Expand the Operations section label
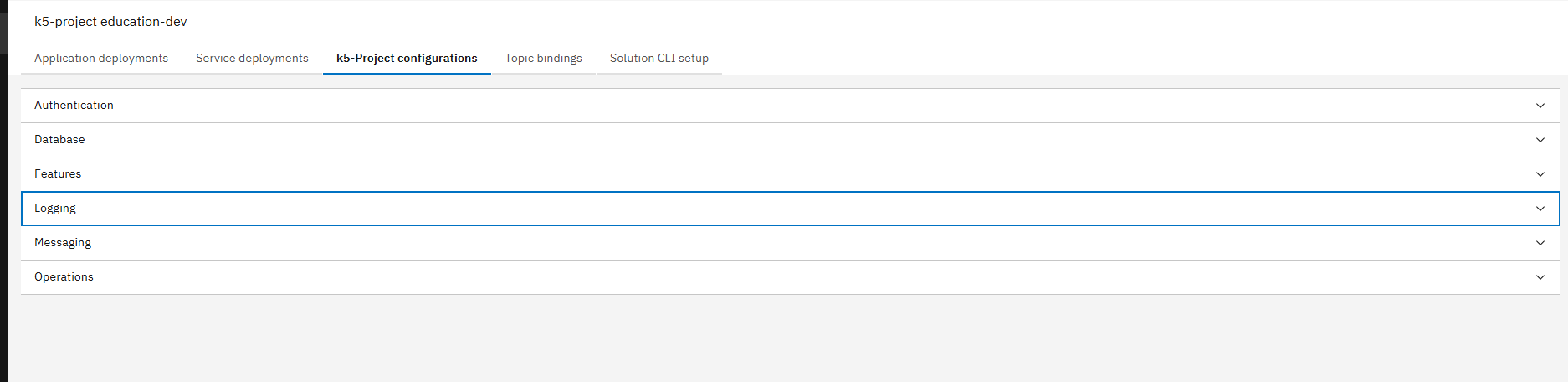The image size is (1568, 382). tap(64, 277)
